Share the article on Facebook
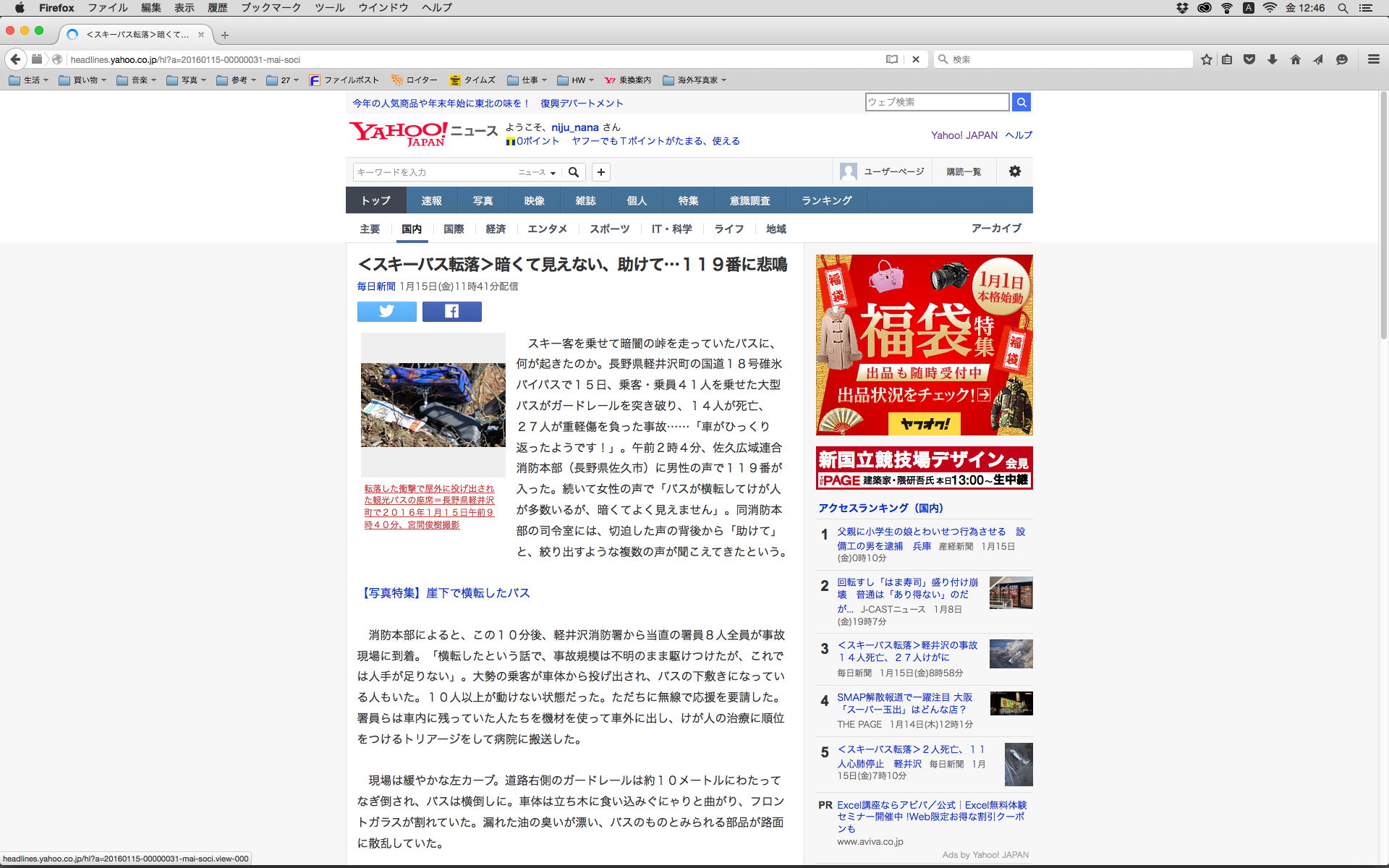The width and height of the screenshot is (1389, 868). tap(451, 311)
